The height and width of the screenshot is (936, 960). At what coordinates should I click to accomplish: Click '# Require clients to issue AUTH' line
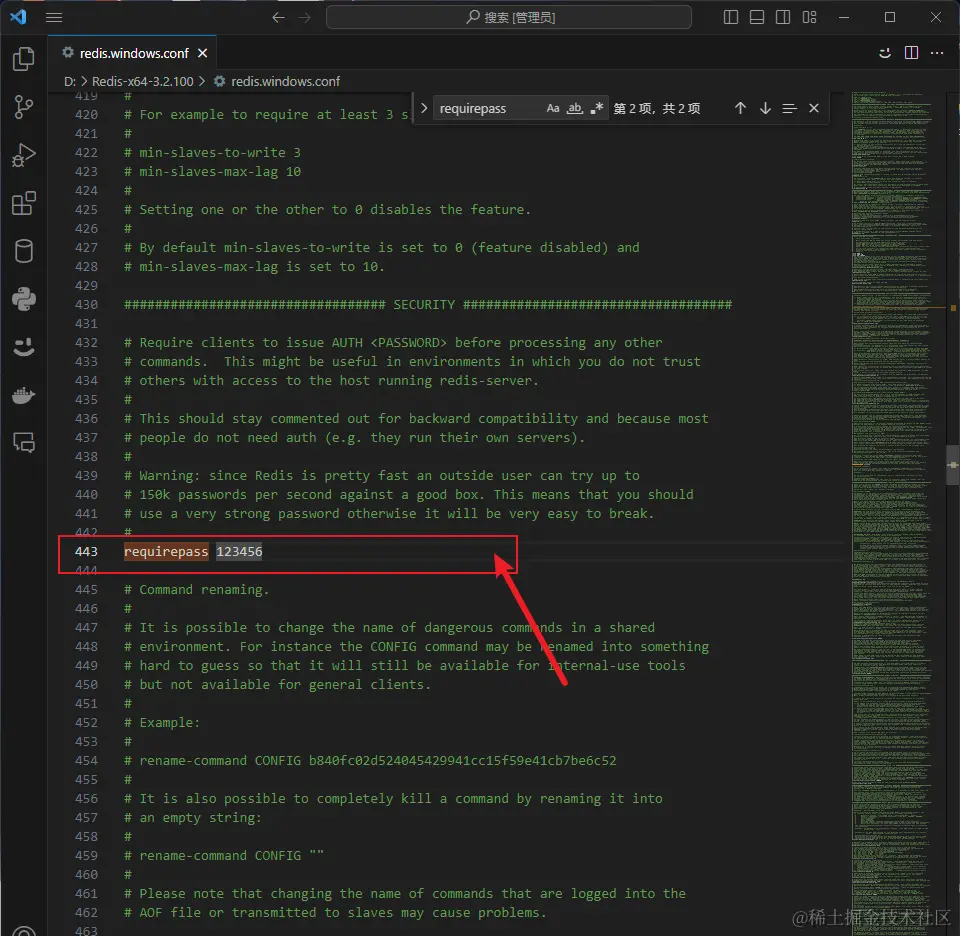click(393, 343)
